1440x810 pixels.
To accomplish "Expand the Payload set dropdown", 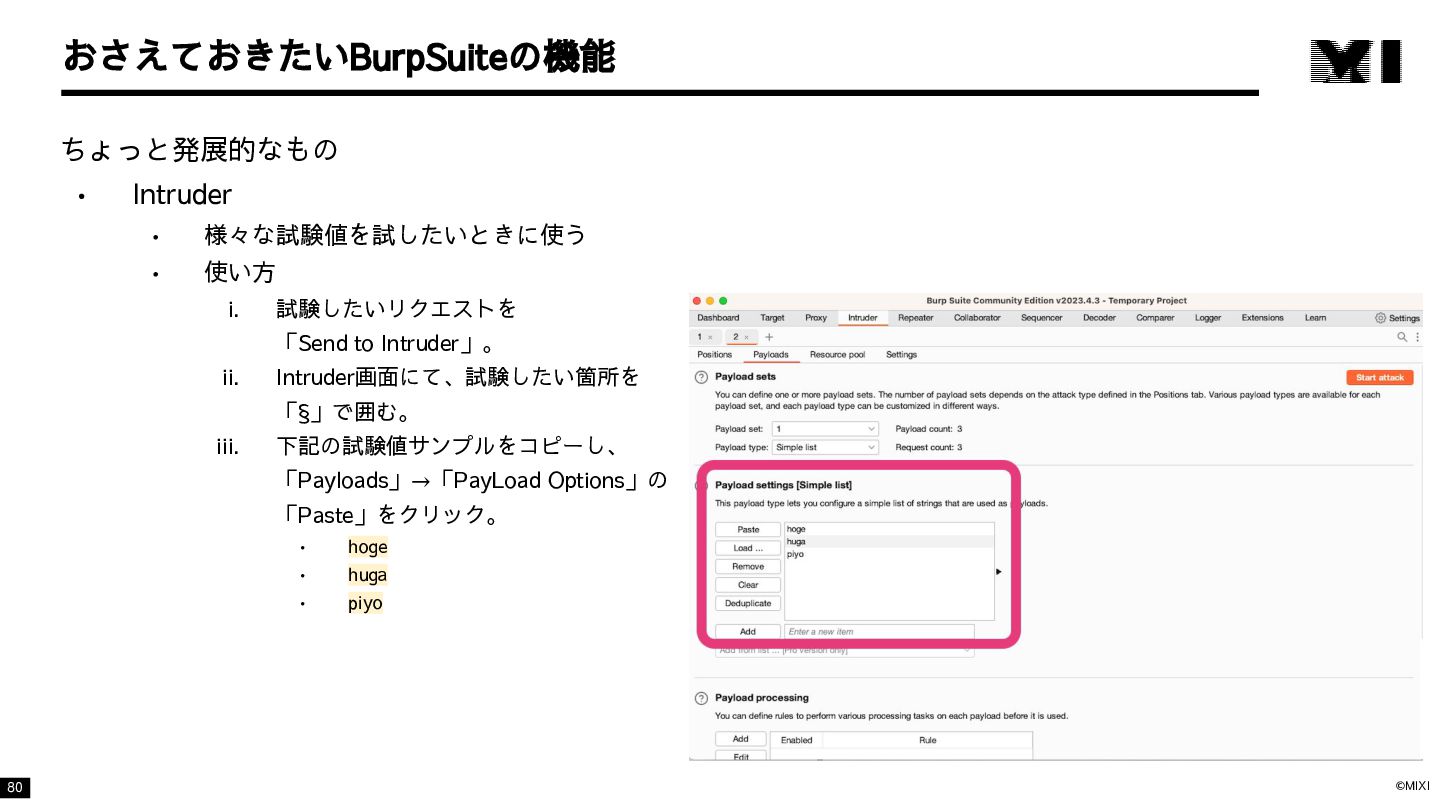I will 826,429.
